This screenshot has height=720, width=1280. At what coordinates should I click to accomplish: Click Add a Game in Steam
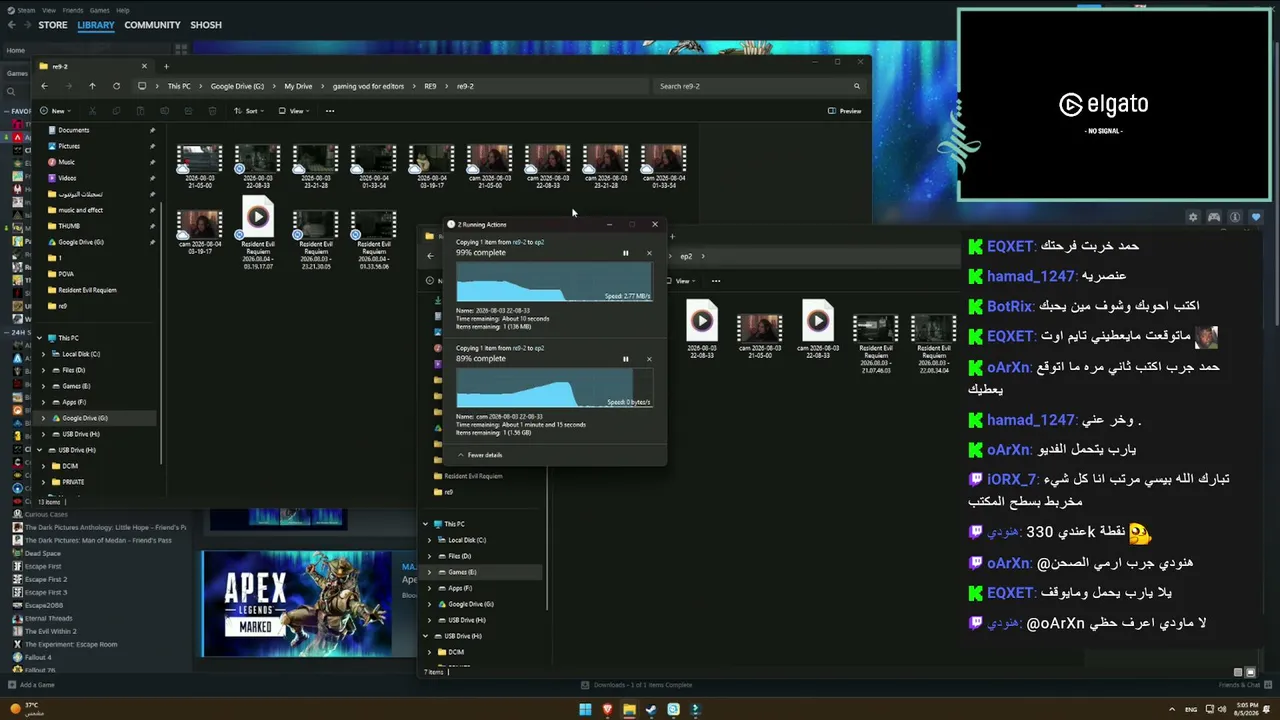(31, 685)
